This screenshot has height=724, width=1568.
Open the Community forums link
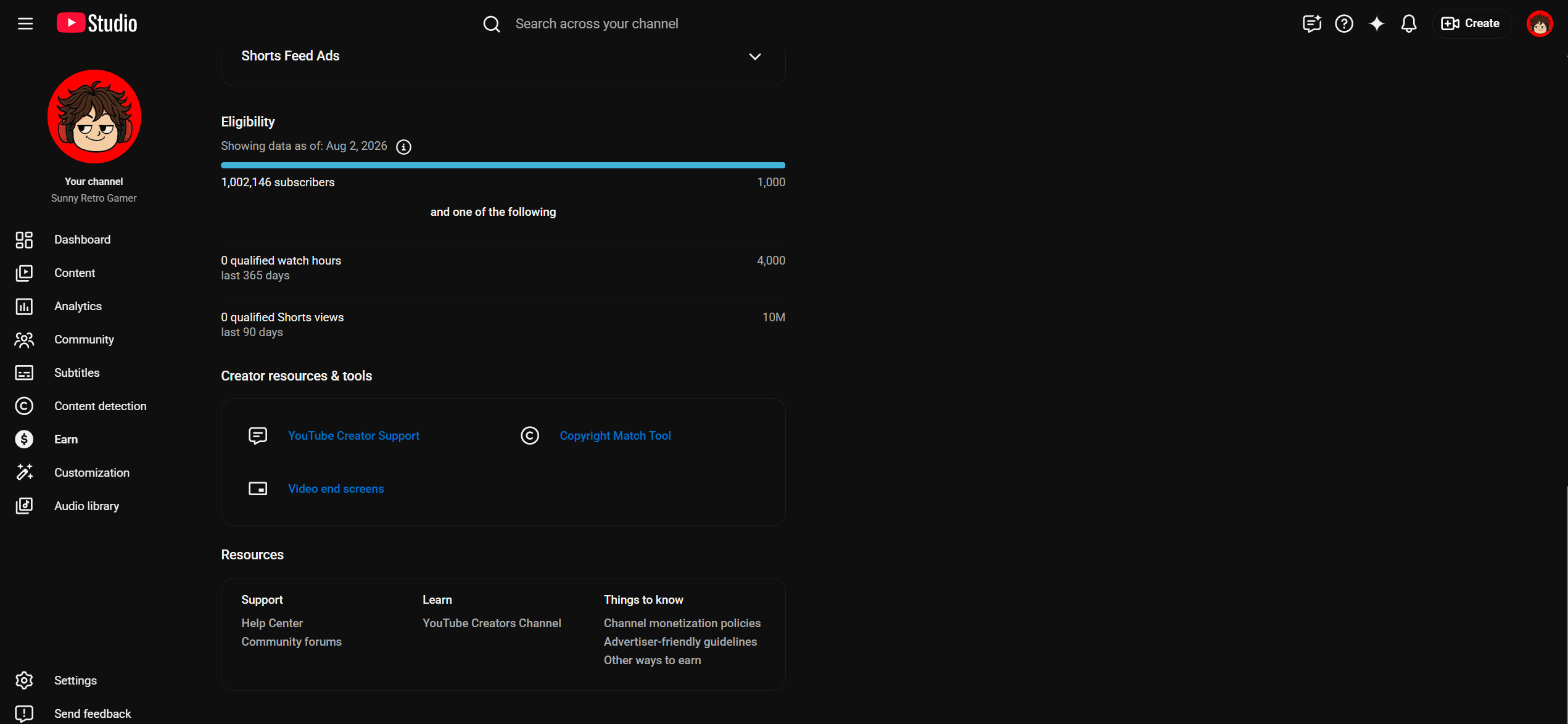292,642
